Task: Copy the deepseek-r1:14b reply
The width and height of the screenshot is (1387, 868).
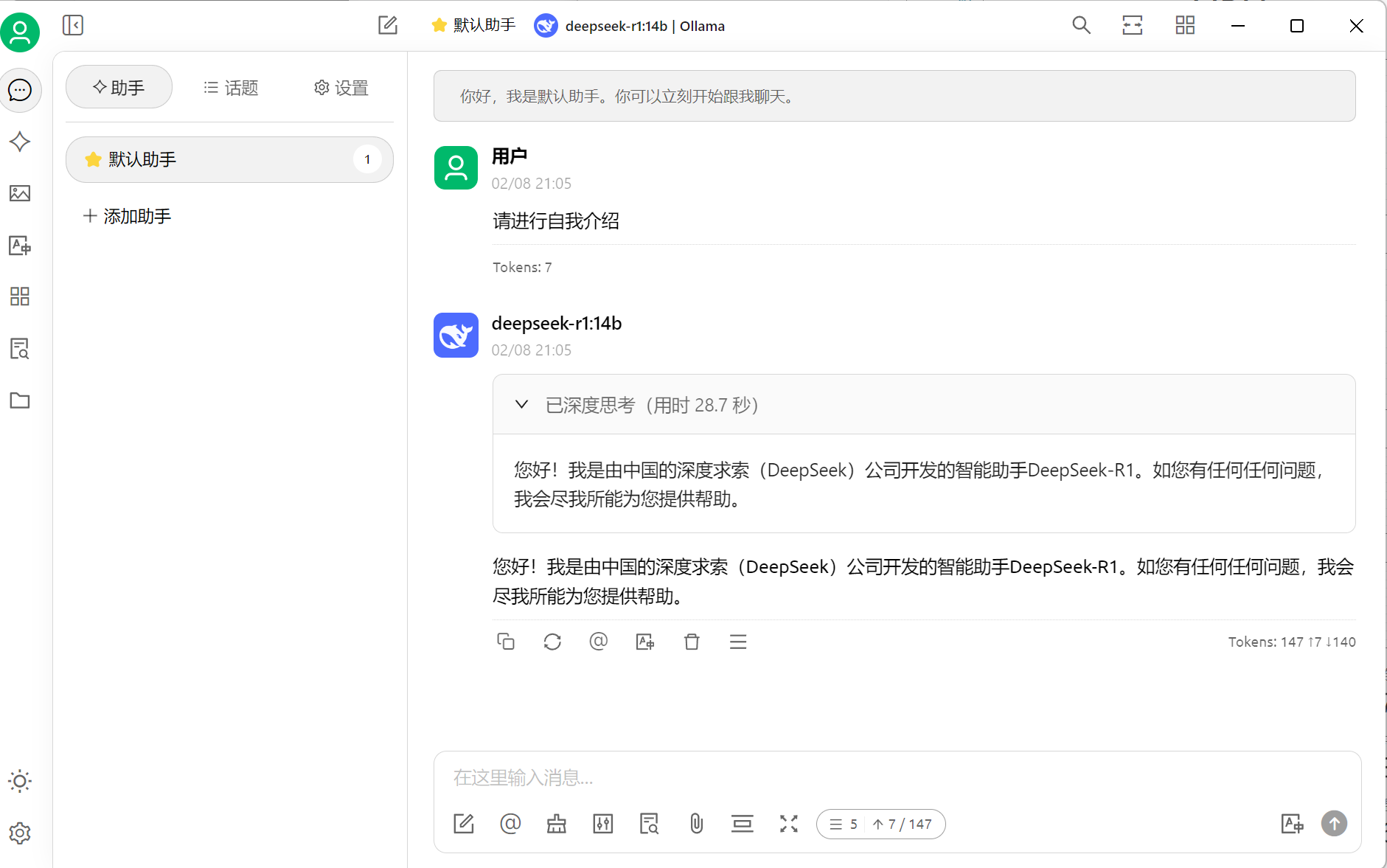Action: pos(506,642)
